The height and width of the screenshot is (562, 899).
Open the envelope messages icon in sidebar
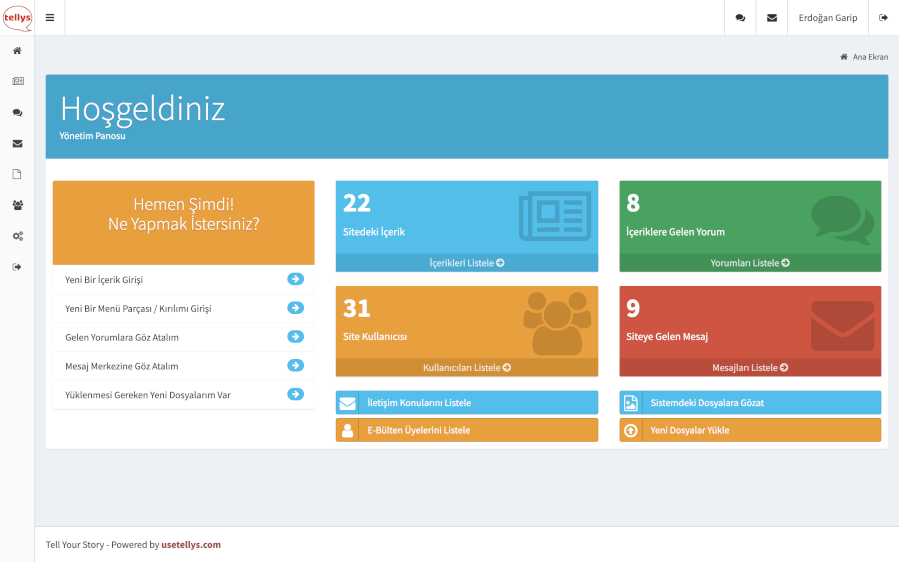coord(17,144)
